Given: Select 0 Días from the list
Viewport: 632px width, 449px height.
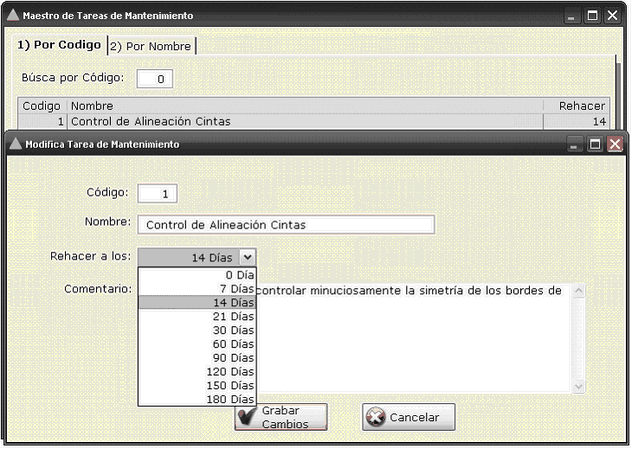Looking at the screenshot, I should click(197, 274).
